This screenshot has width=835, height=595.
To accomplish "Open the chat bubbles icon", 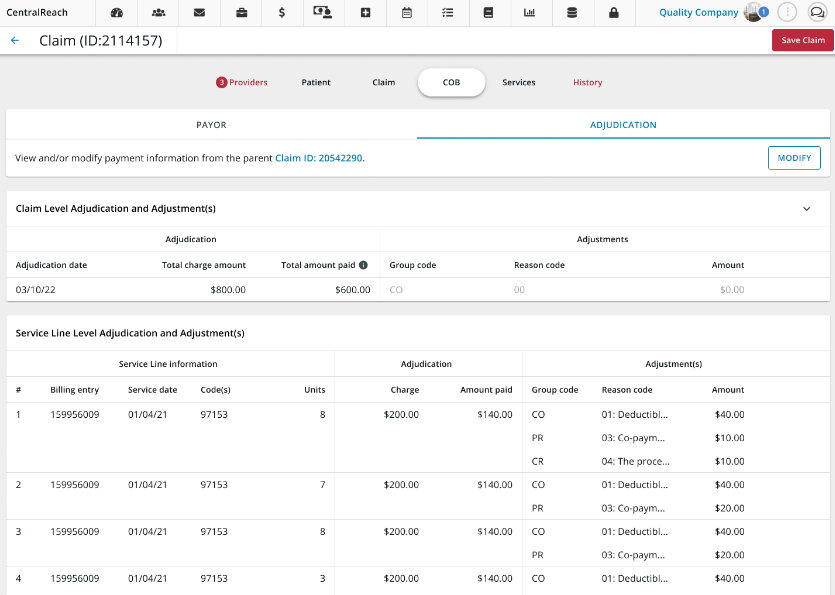I will pos(816,13).
